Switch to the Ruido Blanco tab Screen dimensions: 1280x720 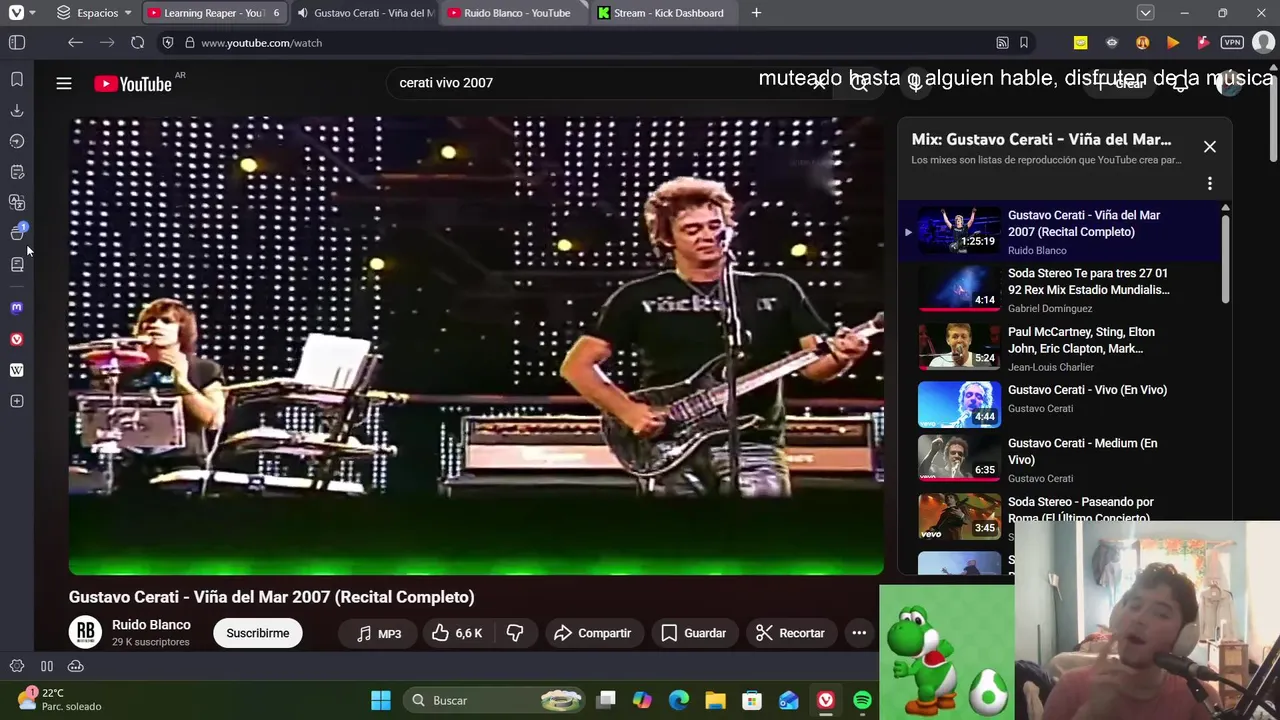515,13
